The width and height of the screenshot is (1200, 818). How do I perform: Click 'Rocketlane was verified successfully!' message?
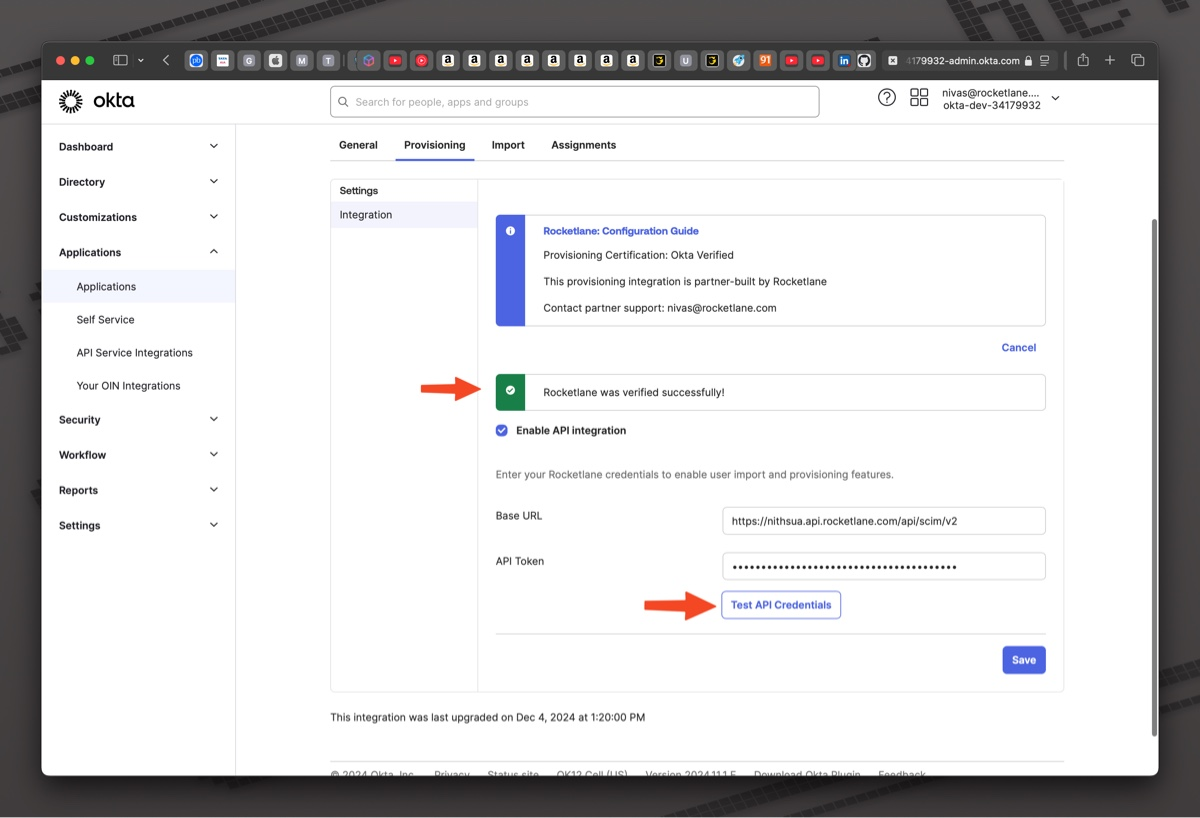(x=634, y=393)
